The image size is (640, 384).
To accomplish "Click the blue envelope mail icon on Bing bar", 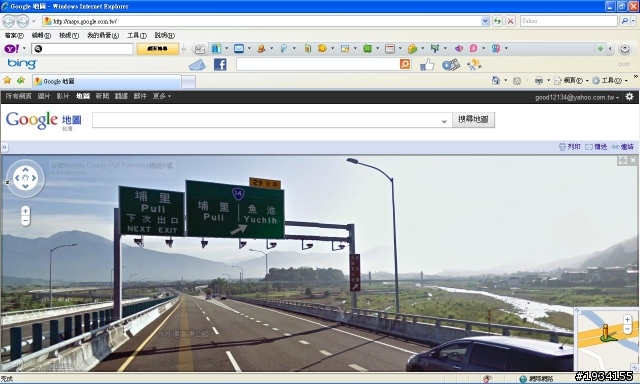I will (197, 65).
